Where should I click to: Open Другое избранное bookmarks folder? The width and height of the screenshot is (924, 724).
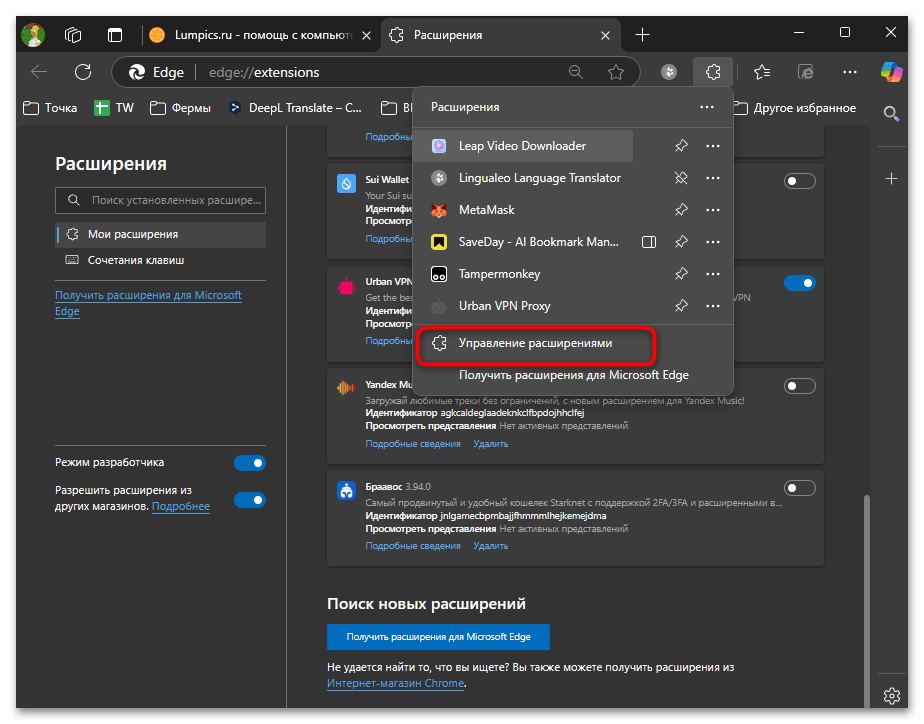click(795, 108)
